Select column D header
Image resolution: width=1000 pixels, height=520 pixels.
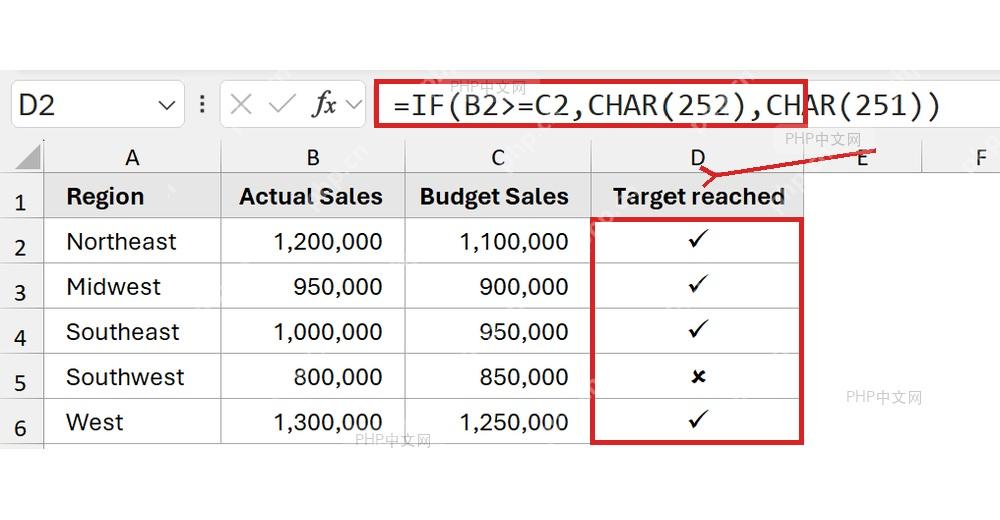click(697, 157)
